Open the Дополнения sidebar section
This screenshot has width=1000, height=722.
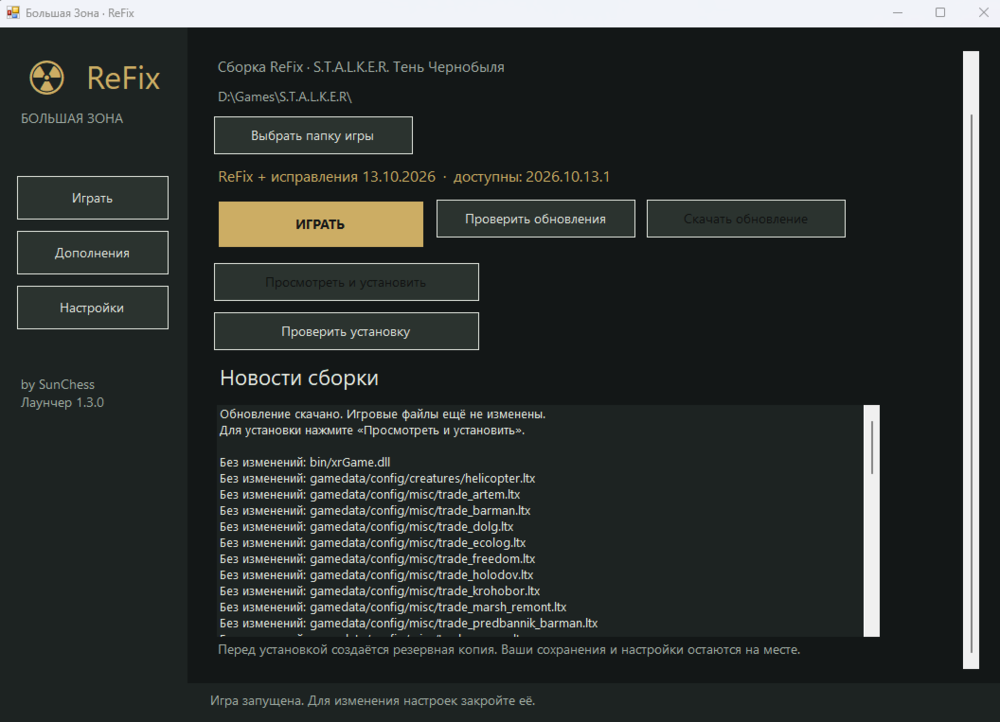click(92, 253)
